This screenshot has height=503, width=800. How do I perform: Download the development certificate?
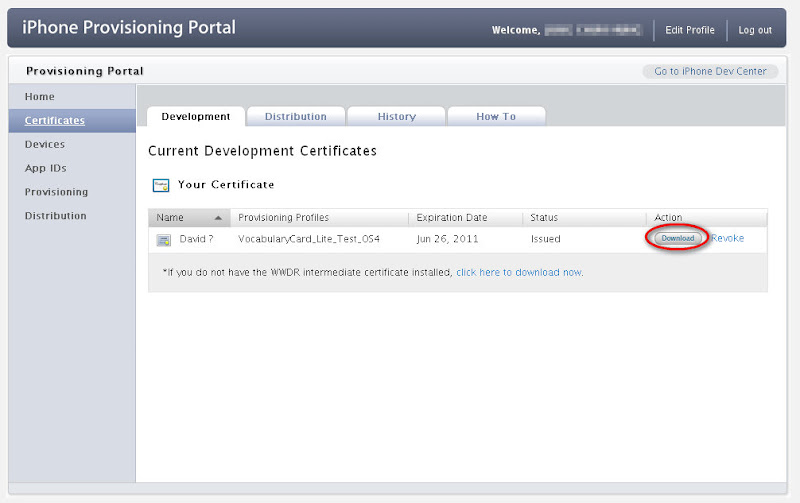(x=678, y=238)
